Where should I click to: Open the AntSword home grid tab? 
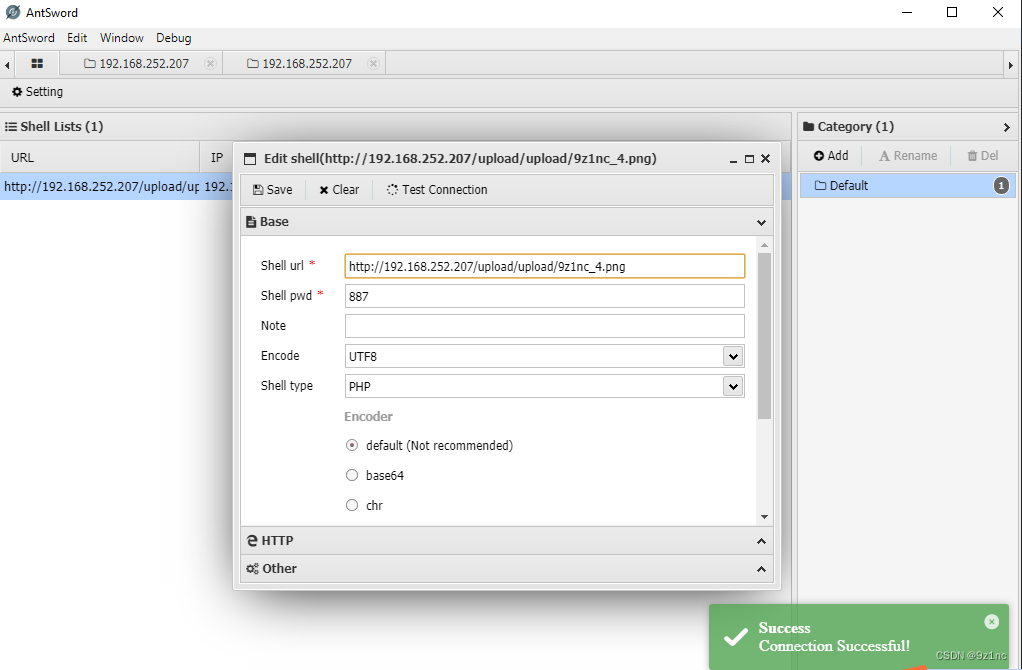(x=37, y=63)
